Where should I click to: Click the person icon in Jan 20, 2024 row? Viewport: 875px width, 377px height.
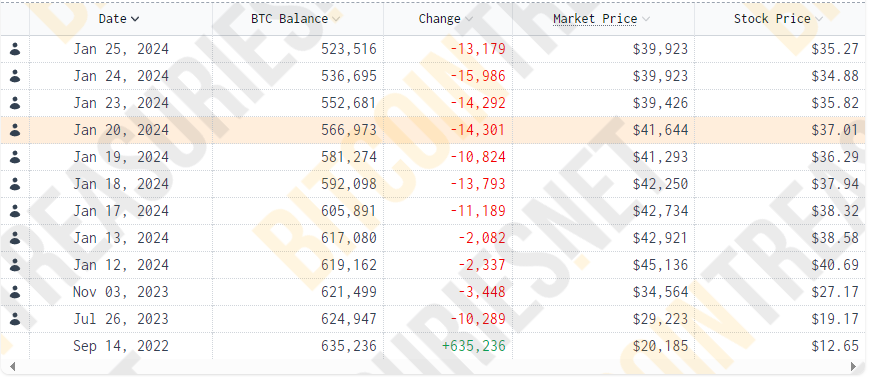point(15,130)
